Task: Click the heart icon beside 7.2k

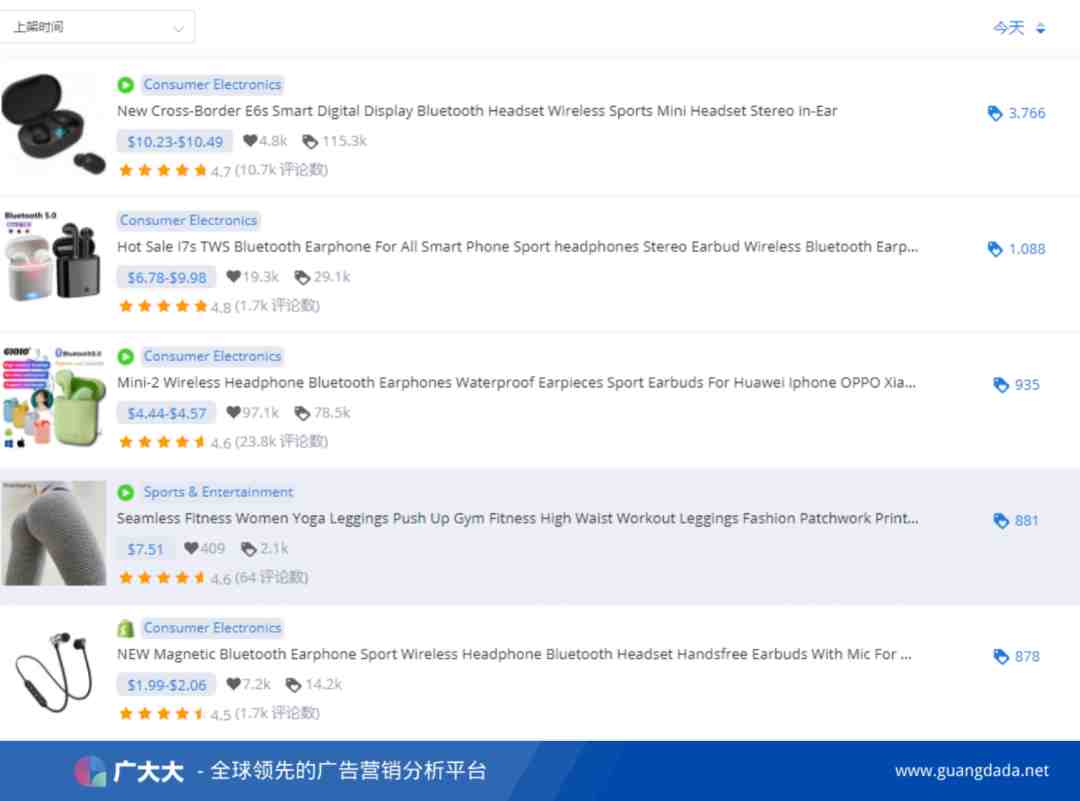Action: 233,684
